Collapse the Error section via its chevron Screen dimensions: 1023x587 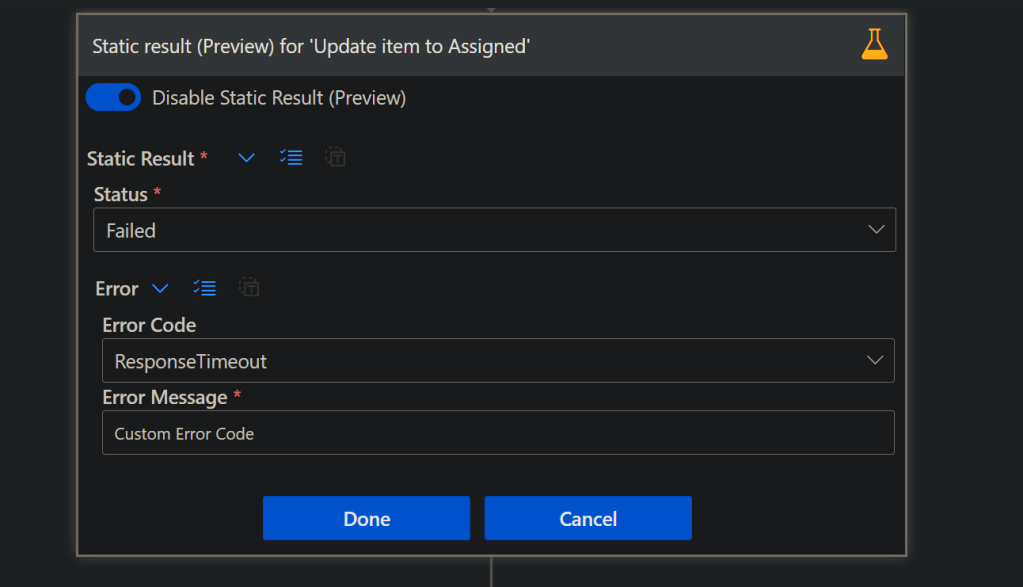pos(160,288)
